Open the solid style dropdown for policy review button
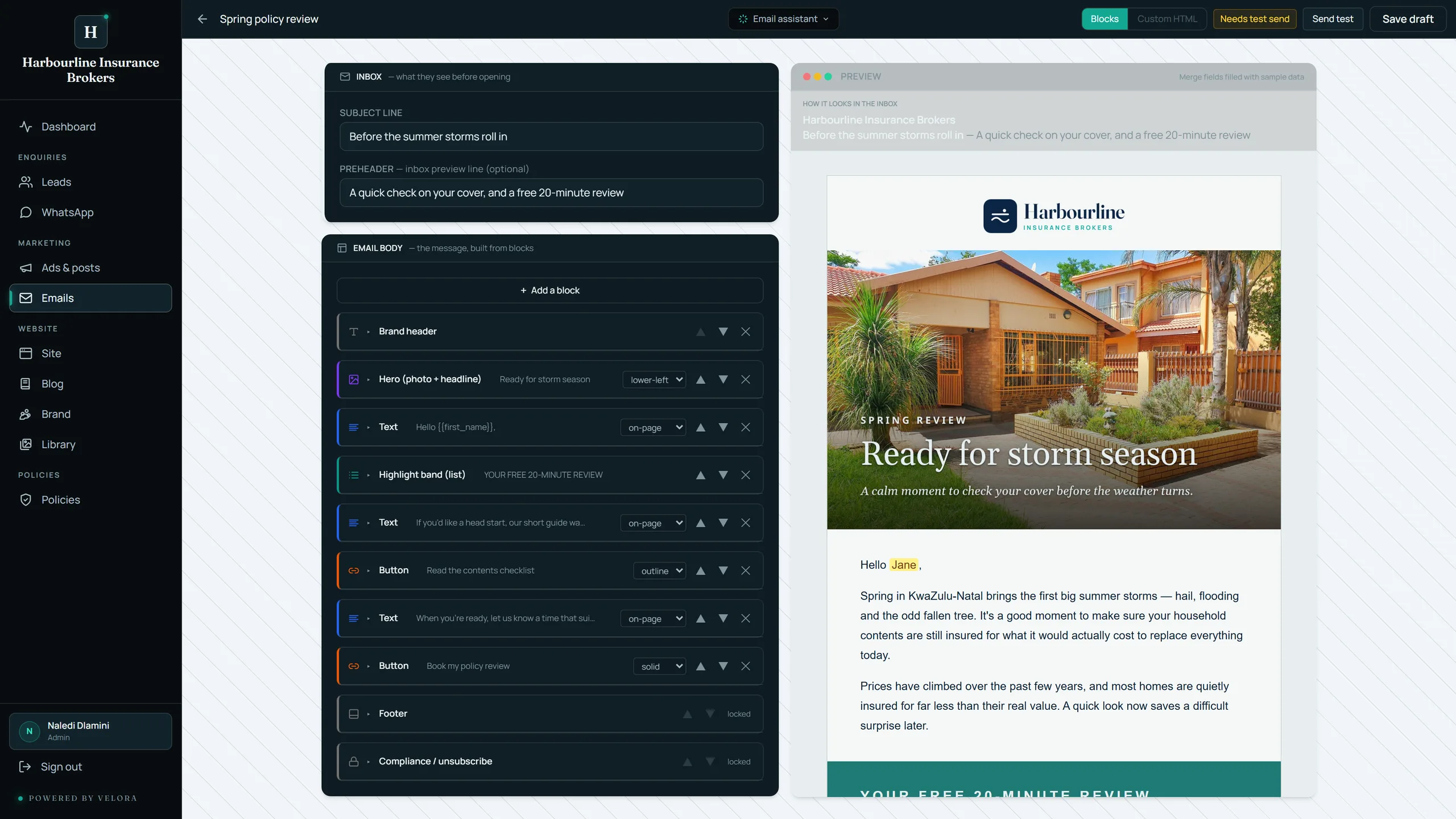Screen dimensions: 1456x819 660,667
